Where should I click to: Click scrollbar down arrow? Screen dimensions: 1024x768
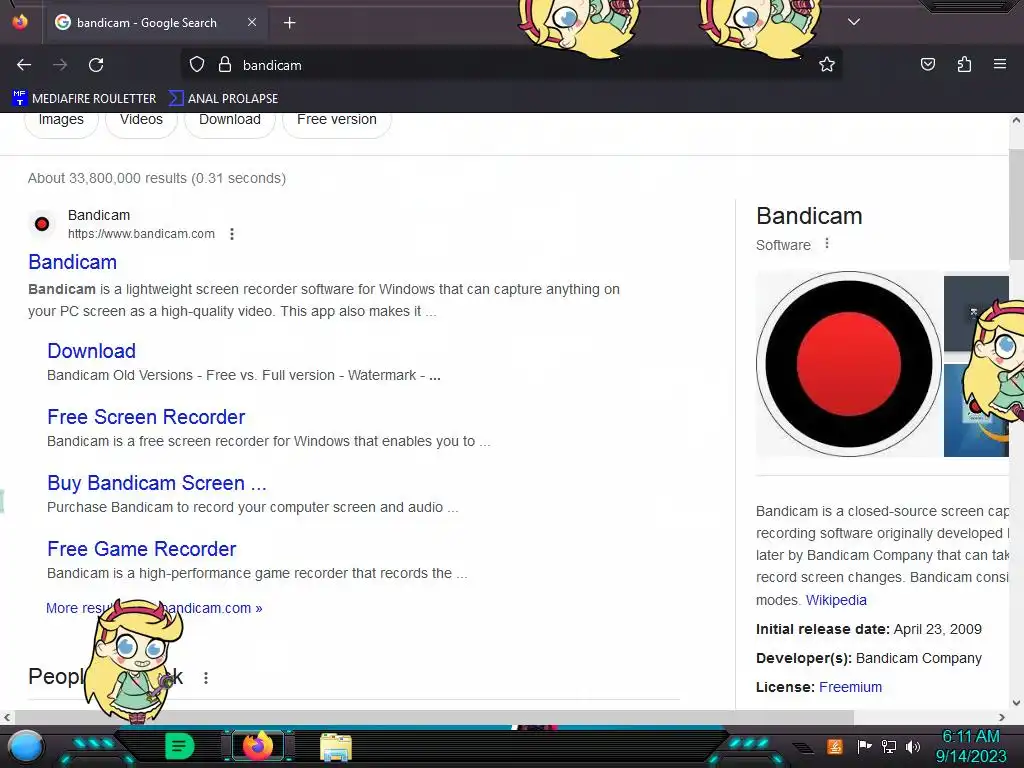(x=1016, y=703)
